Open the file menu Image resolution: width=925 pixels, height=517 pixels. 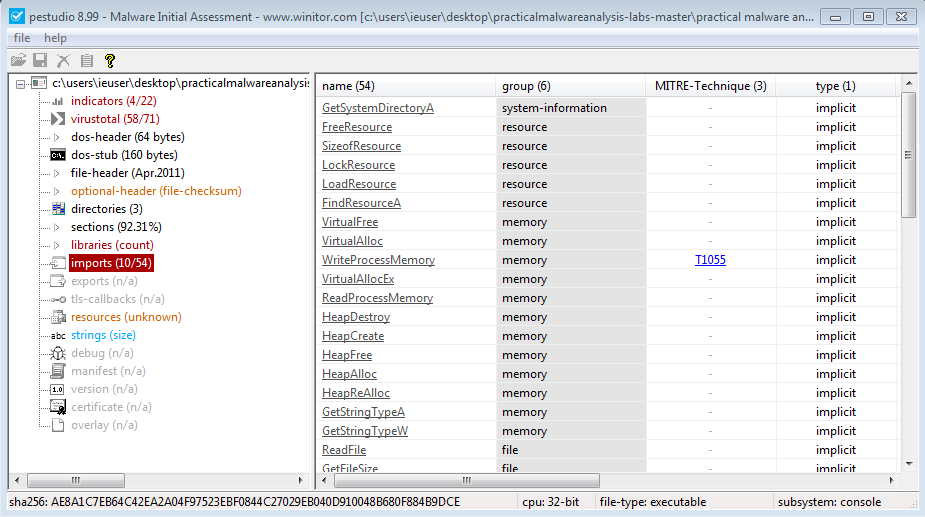[22, 38]
